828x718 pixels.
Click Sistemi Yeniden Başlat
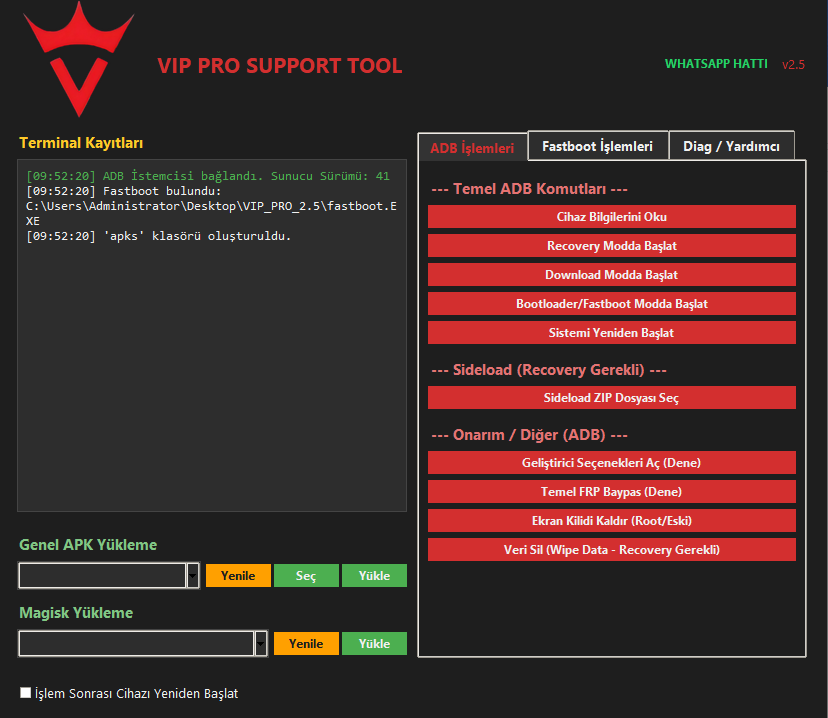coord(611,333)
